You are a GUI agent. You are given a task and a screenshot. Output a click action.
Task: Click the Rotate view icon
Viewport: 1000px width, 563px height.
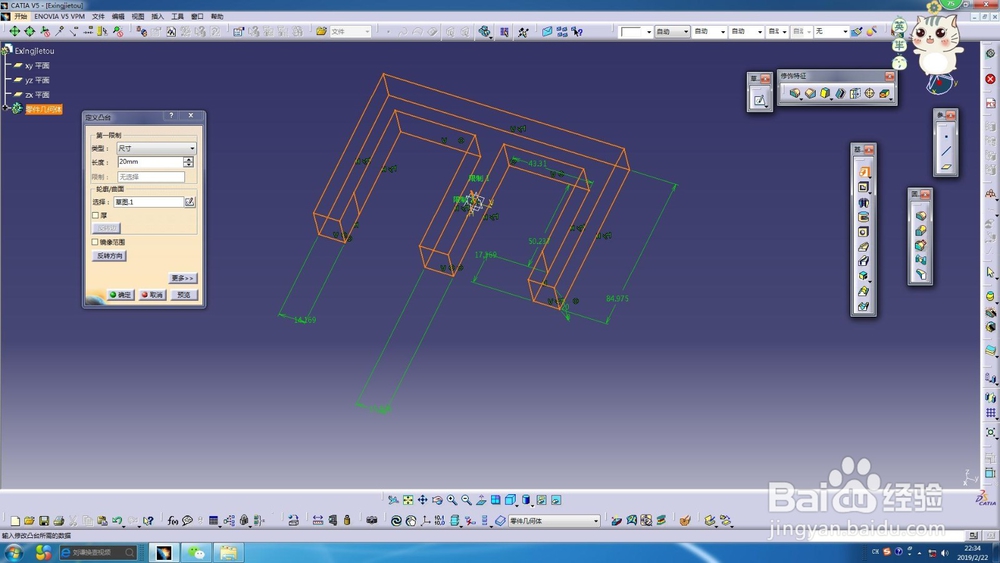pyautogui.click(x=437, y=500)
